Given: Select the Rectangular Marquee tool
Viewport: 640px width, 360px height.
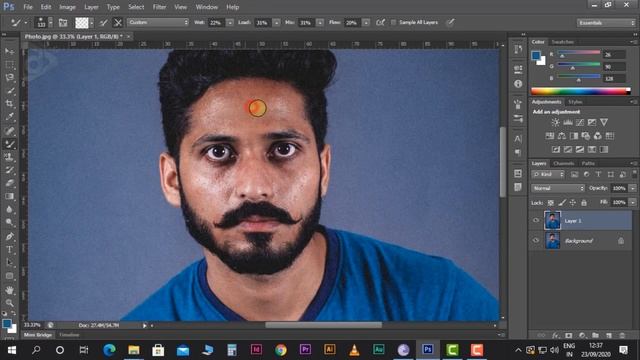Looking at the screenshot, I should (9, 64).
